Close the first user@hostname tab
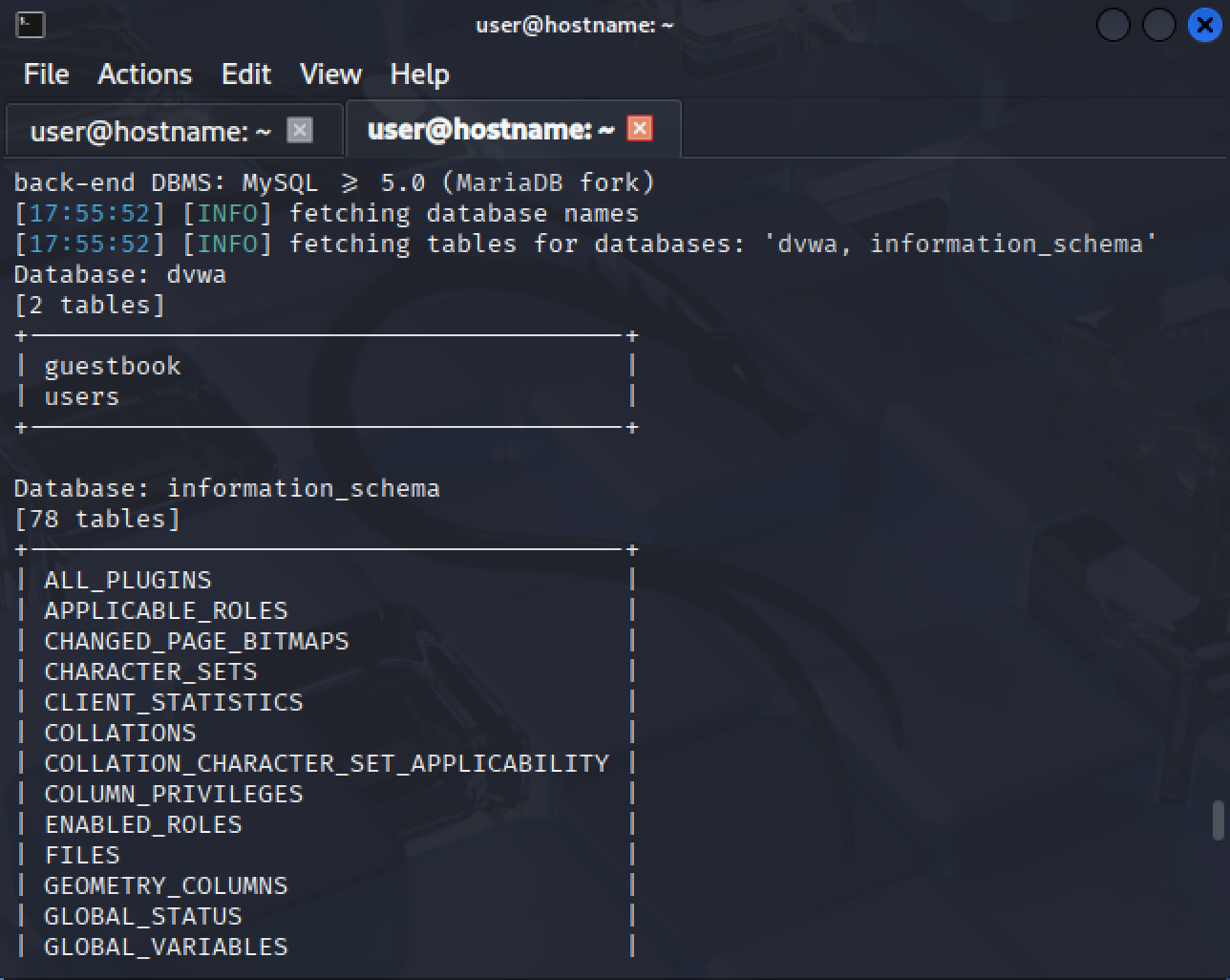This screenshot has height=980, width=1230. point(300,130)
